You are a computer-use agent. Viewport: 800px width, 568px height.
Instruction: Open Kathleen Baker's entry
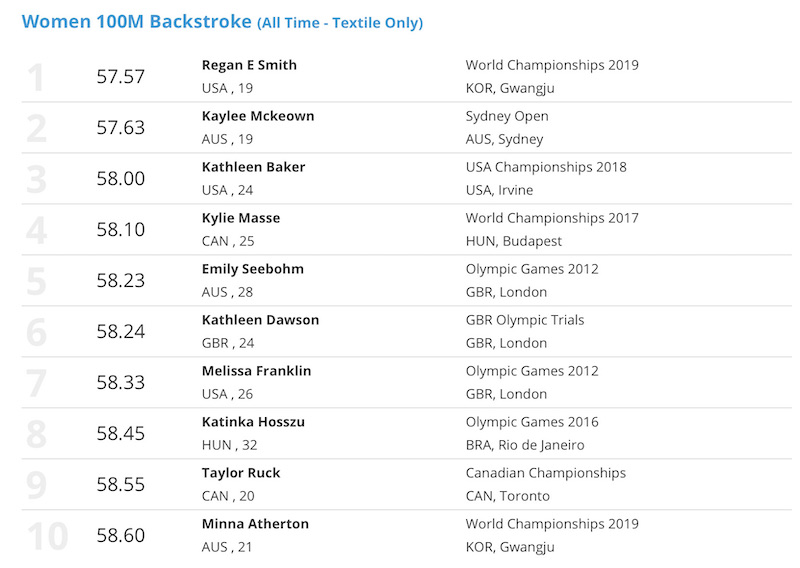253,167
